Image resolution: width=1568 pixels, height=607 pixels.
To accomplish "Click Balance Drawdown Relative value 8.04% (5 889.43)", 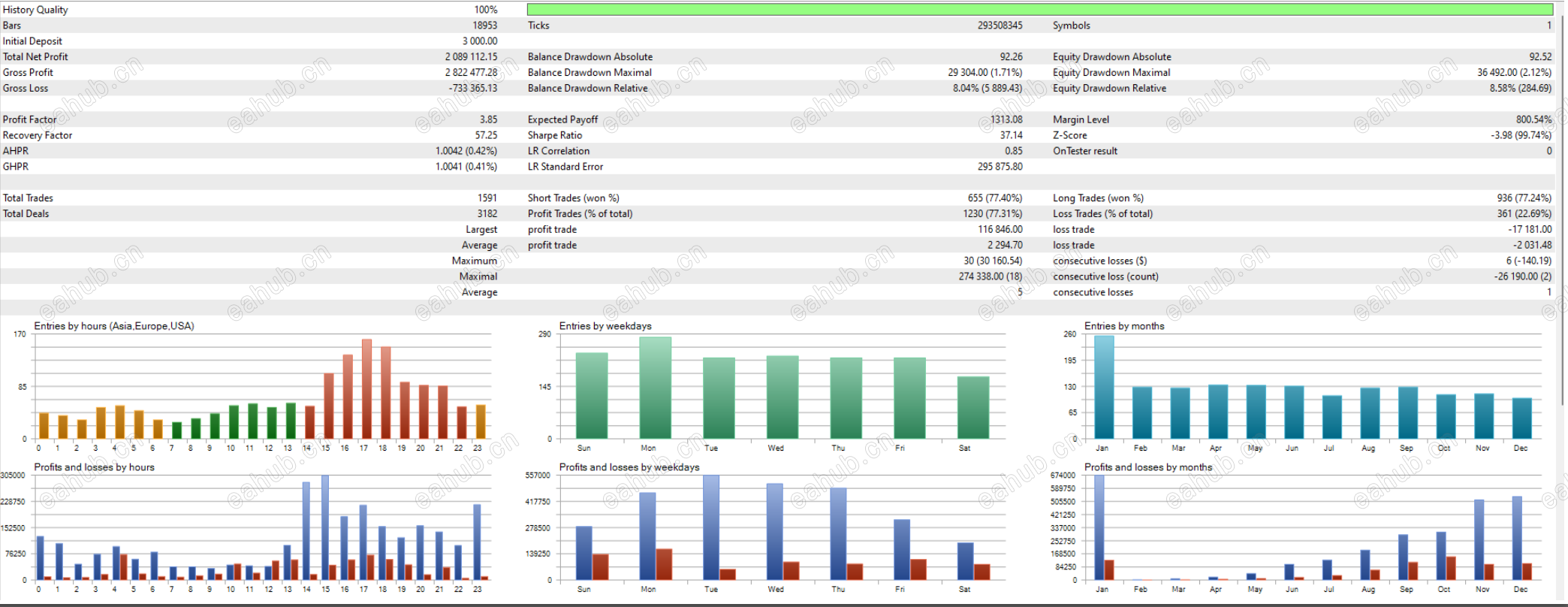I will [x=988, y=89].
